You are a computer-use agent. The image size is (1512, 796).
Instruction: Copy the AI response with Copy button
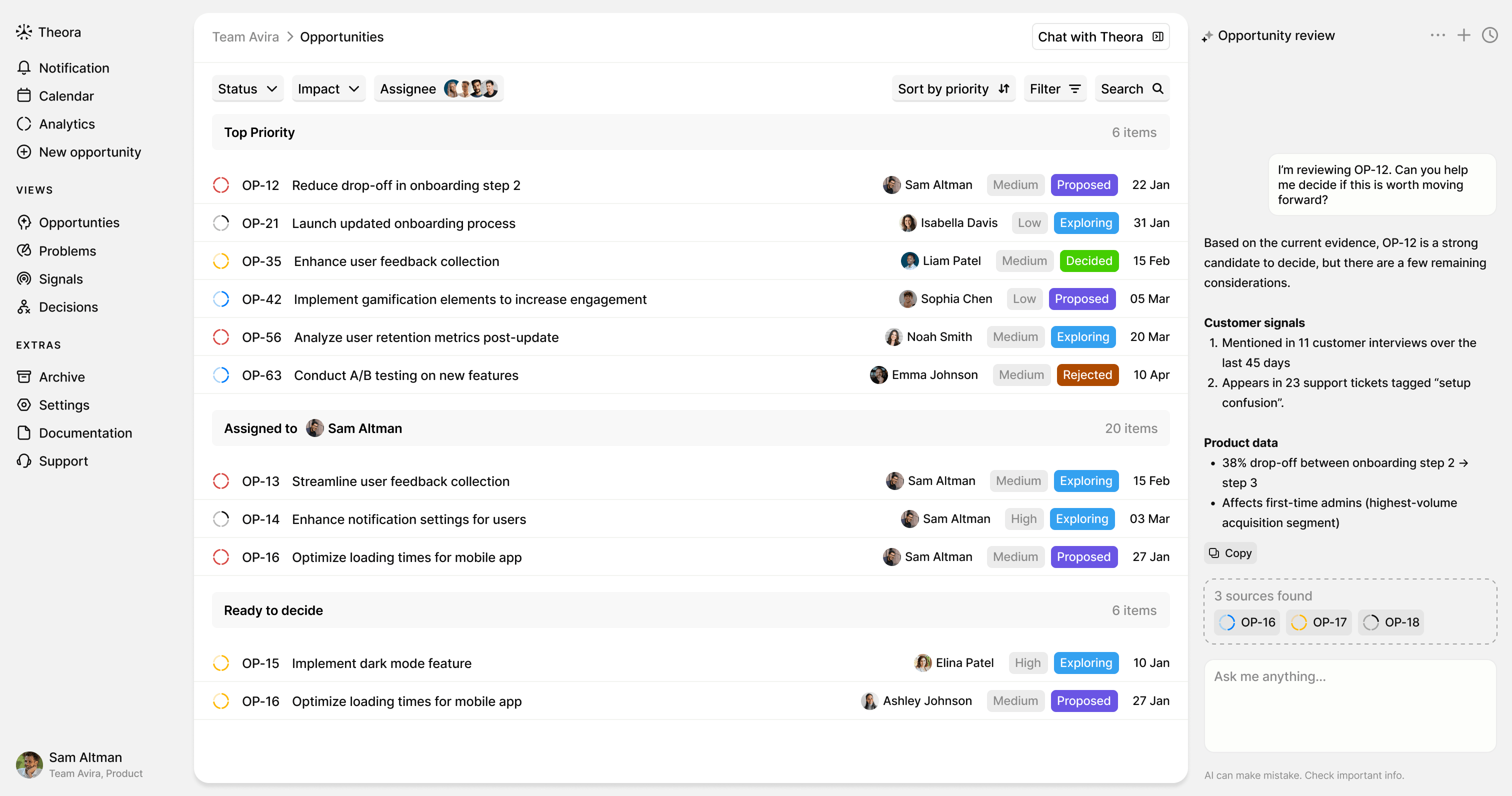pos(1229,552)
